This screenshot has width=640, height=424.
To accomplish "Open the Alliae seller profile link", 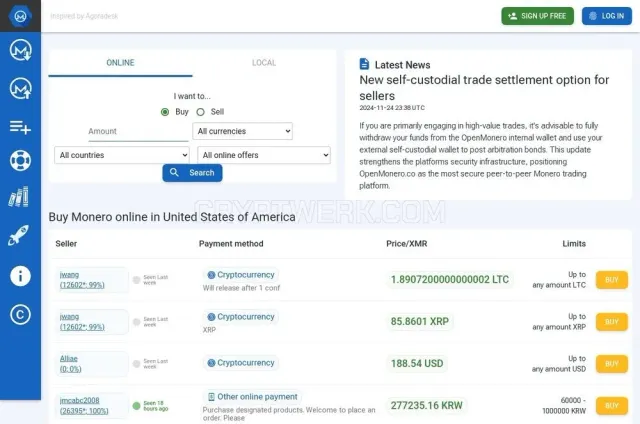I will click(71, 364).
